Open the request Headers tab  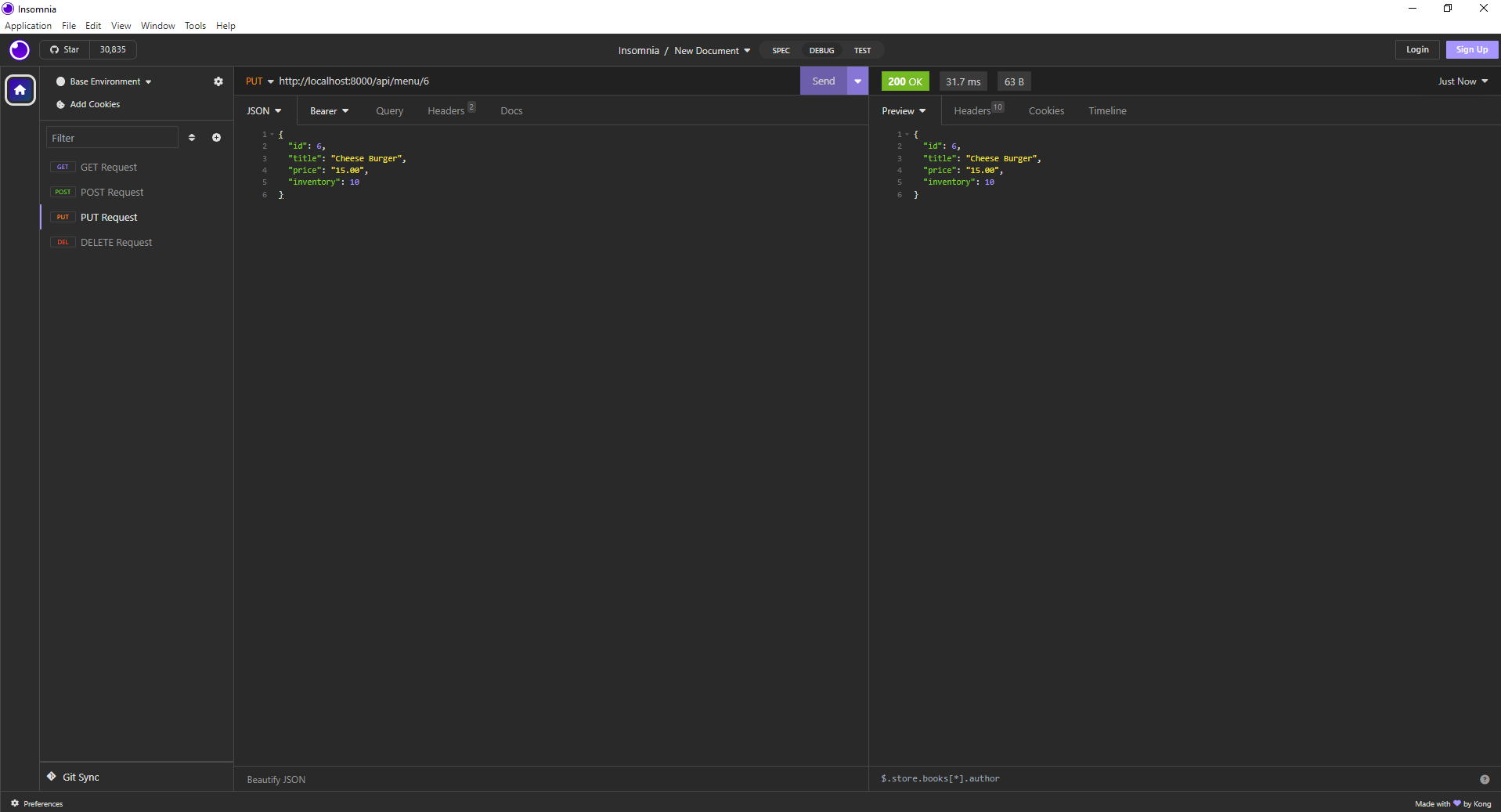(451, 111)
